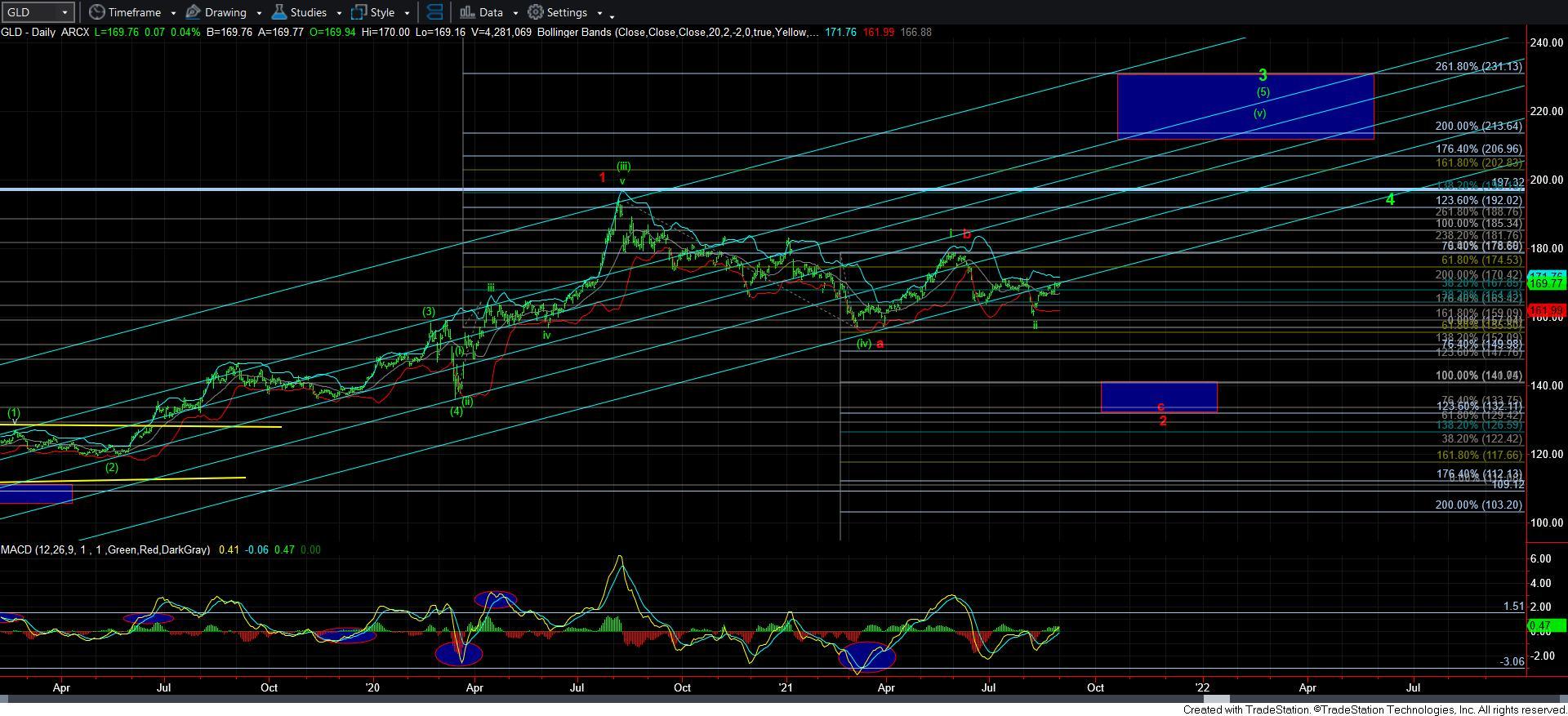
Task: Click the 100.00 price axis label
Action: pyautogui.click(x=1546, y=523)
